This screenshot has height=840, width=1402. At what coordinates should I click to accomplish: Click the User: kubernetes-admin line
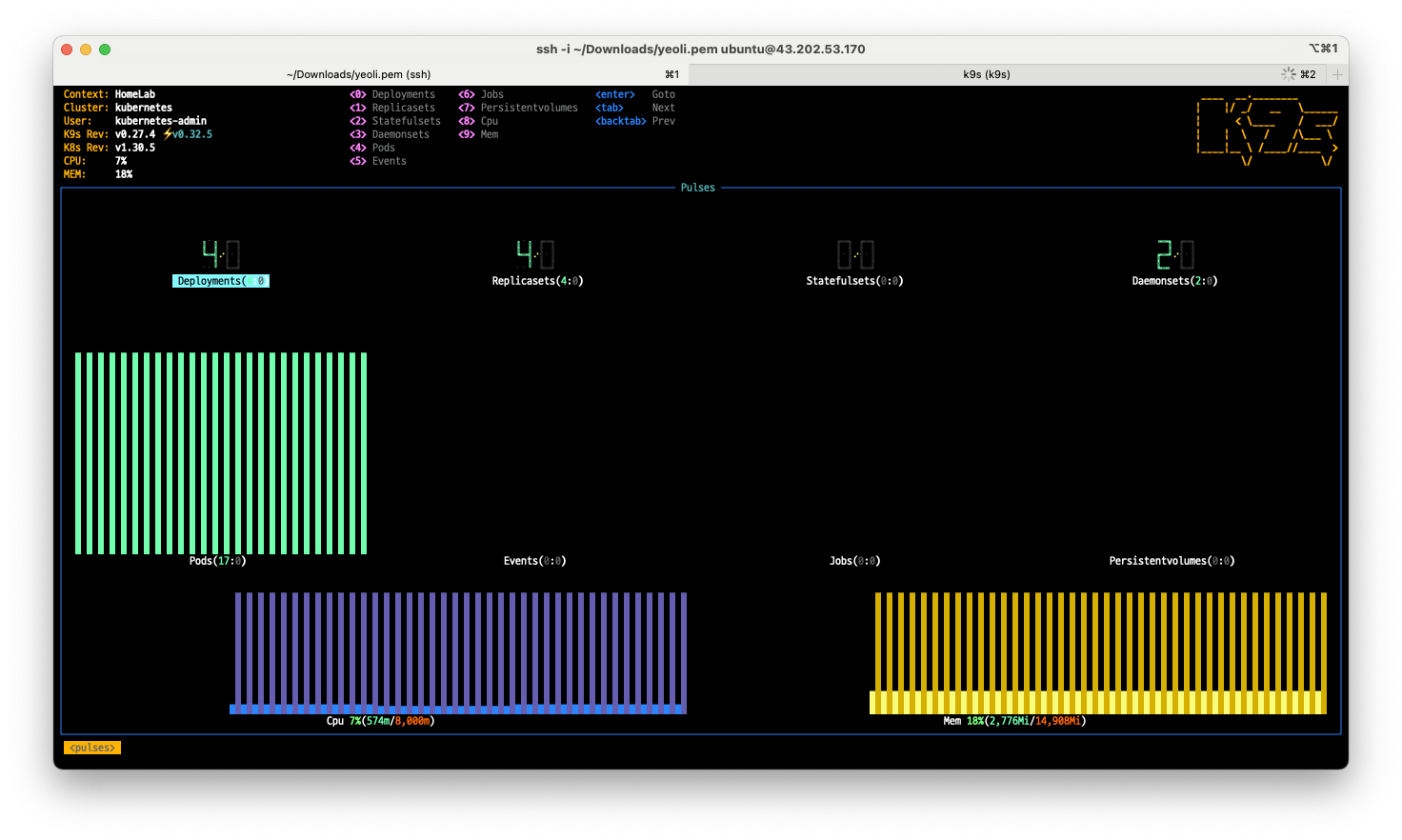tap(135, 121)
